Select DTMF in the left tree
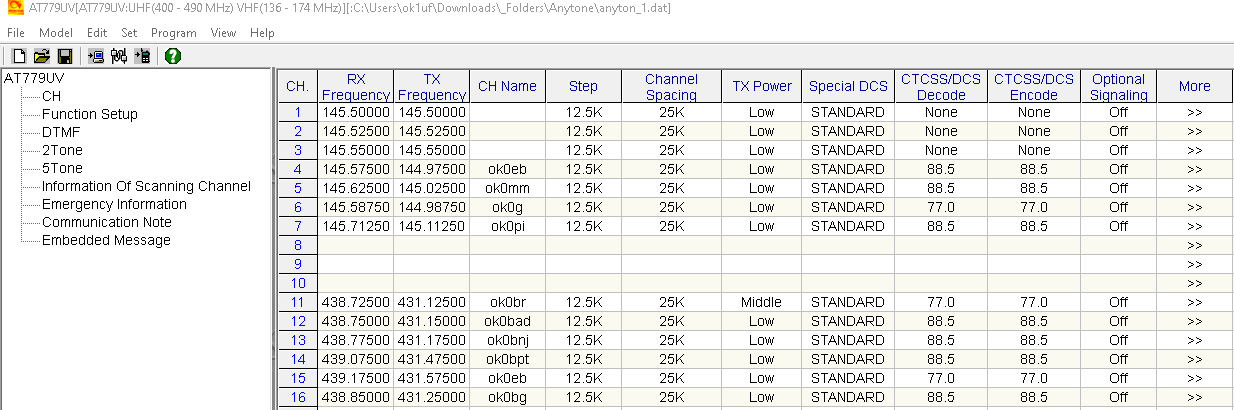 pyautogui.click(x=61, y=132)
